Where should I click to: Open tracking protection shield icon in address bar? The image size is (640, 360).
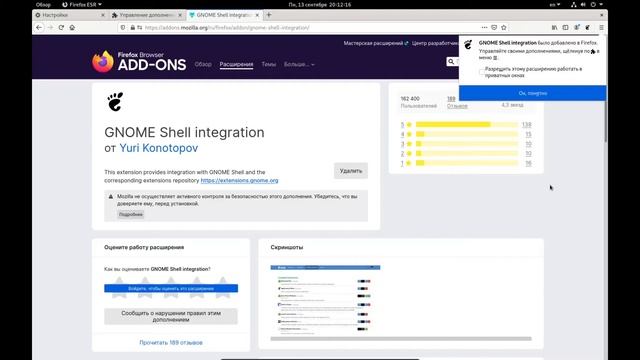123,27
